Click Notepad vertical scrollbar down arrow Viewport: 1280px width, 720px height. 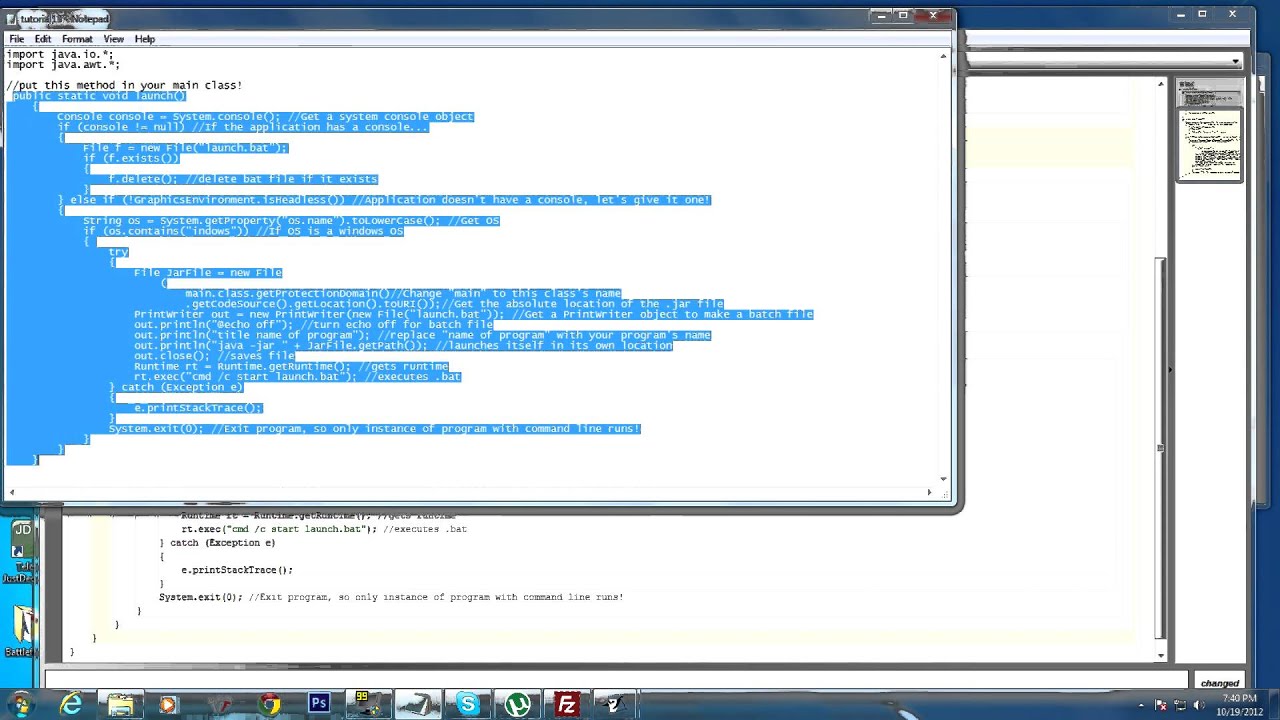(943, 478)
